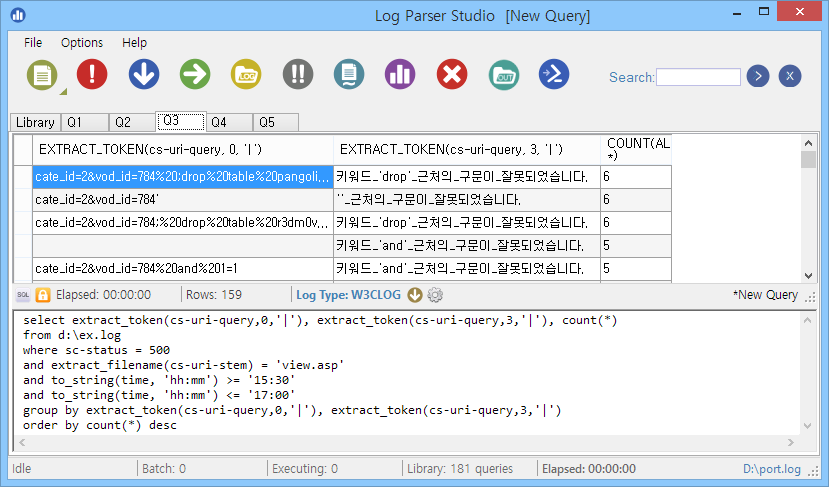Image resolution: width=829 pixels, height=487 pixels.
Task: Switch to the Q4 tab
Action: (229, 122)
